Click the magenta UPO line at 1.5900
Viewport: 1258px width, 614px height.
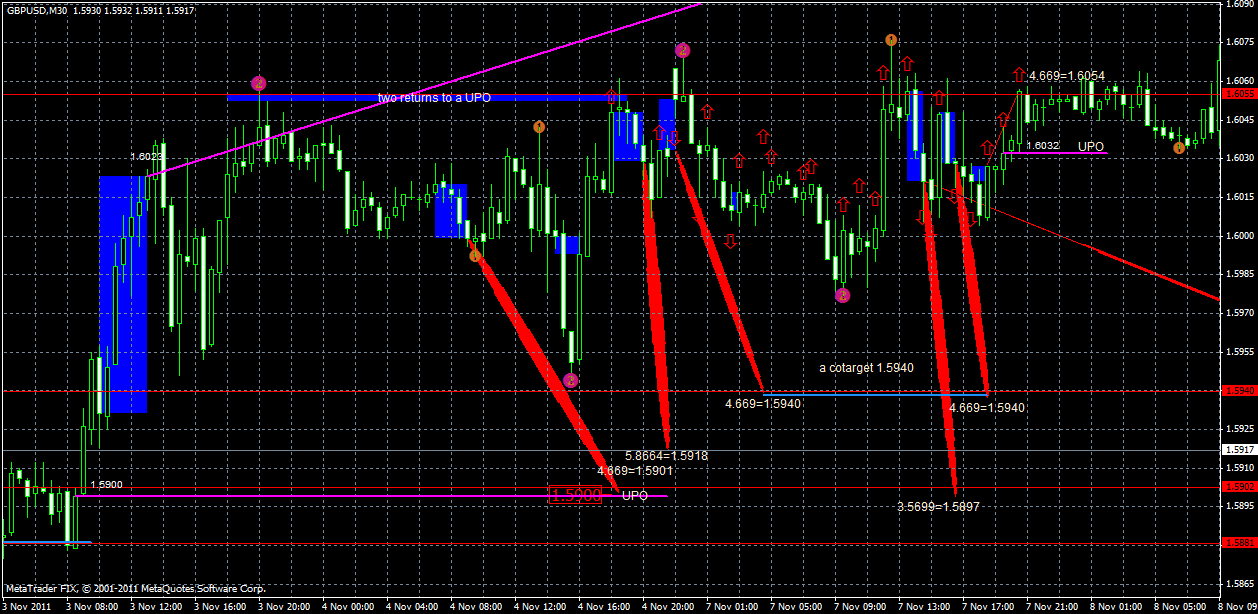(350, 493)
